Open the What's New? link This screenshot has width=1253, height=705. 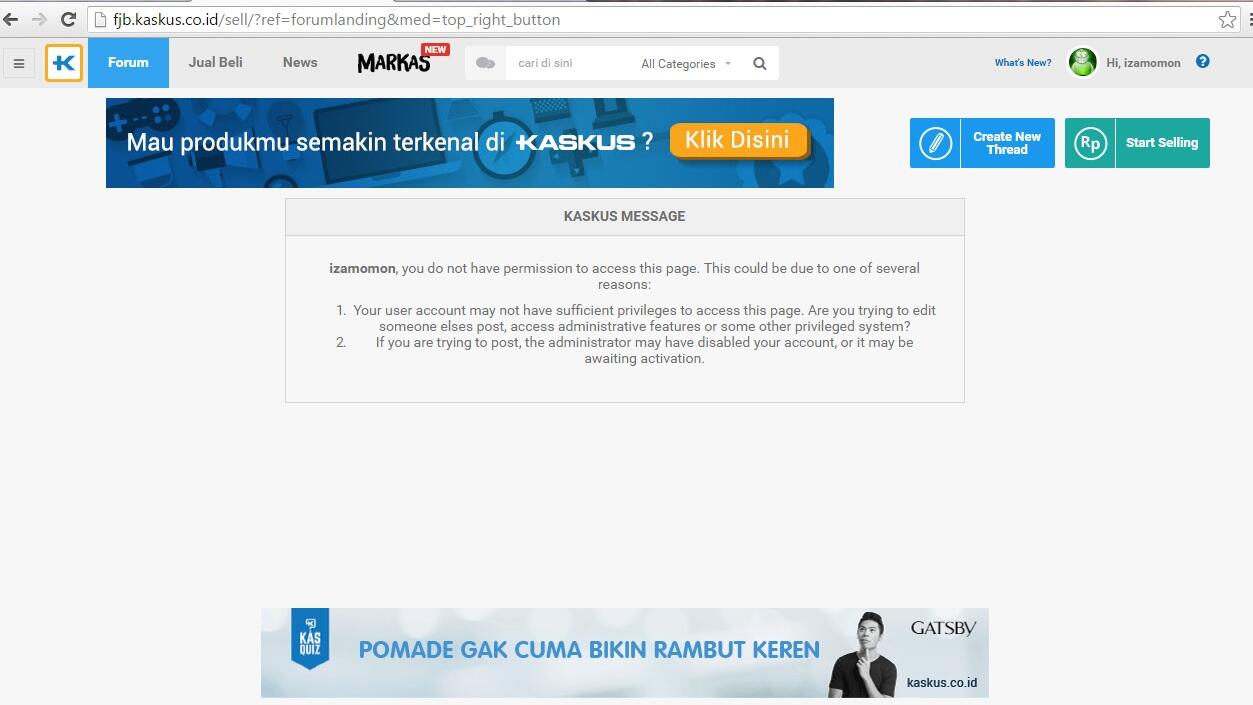pos(1023,62)
